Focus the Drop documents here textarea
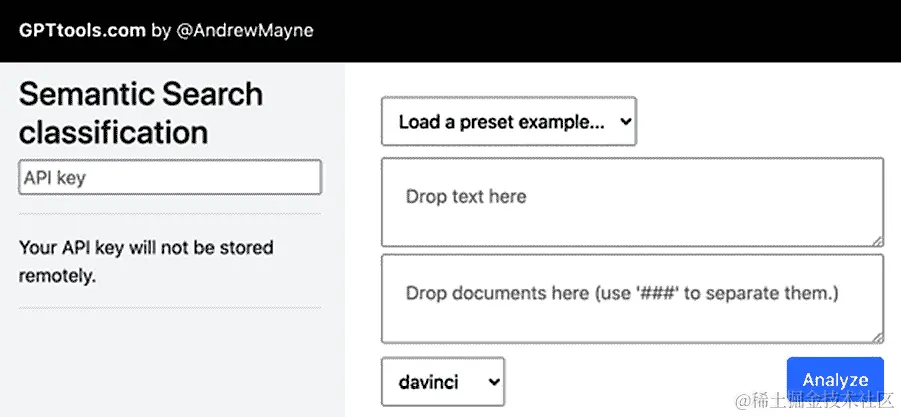The image size is (901, 417). tap(632, 299)
